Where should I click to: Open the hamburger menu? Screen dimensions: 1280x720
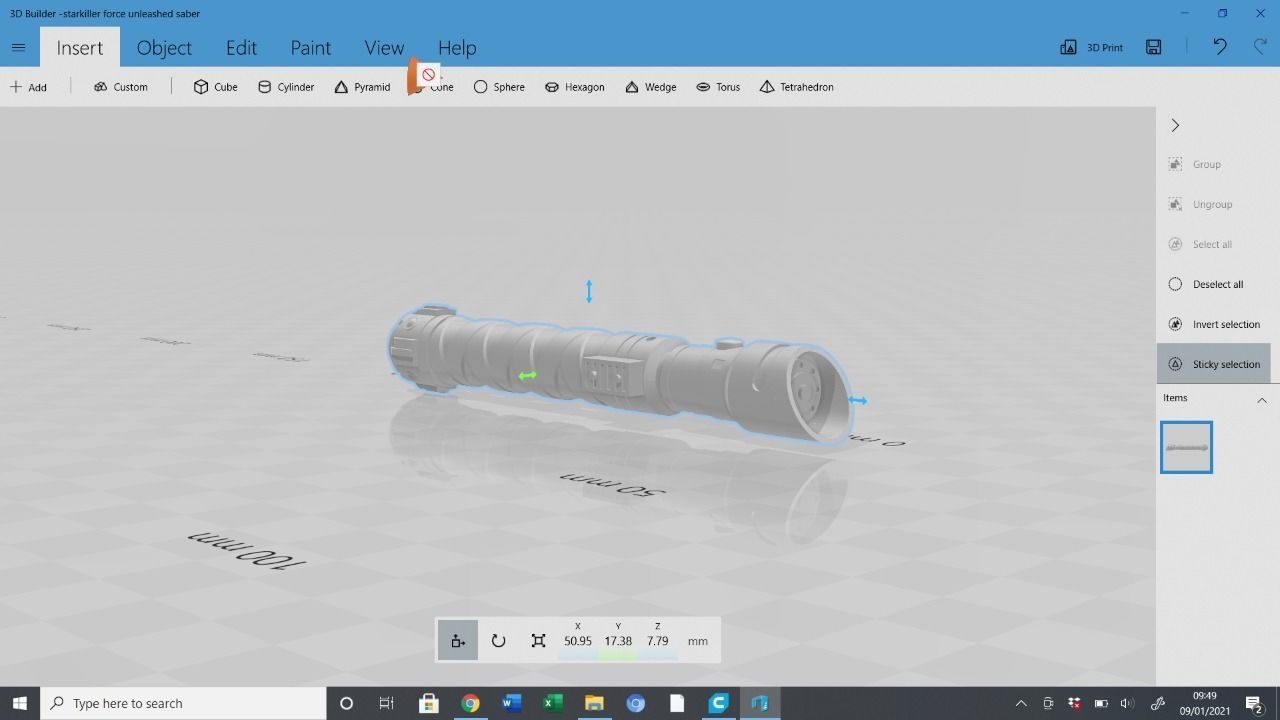click(x=18, y=47)
